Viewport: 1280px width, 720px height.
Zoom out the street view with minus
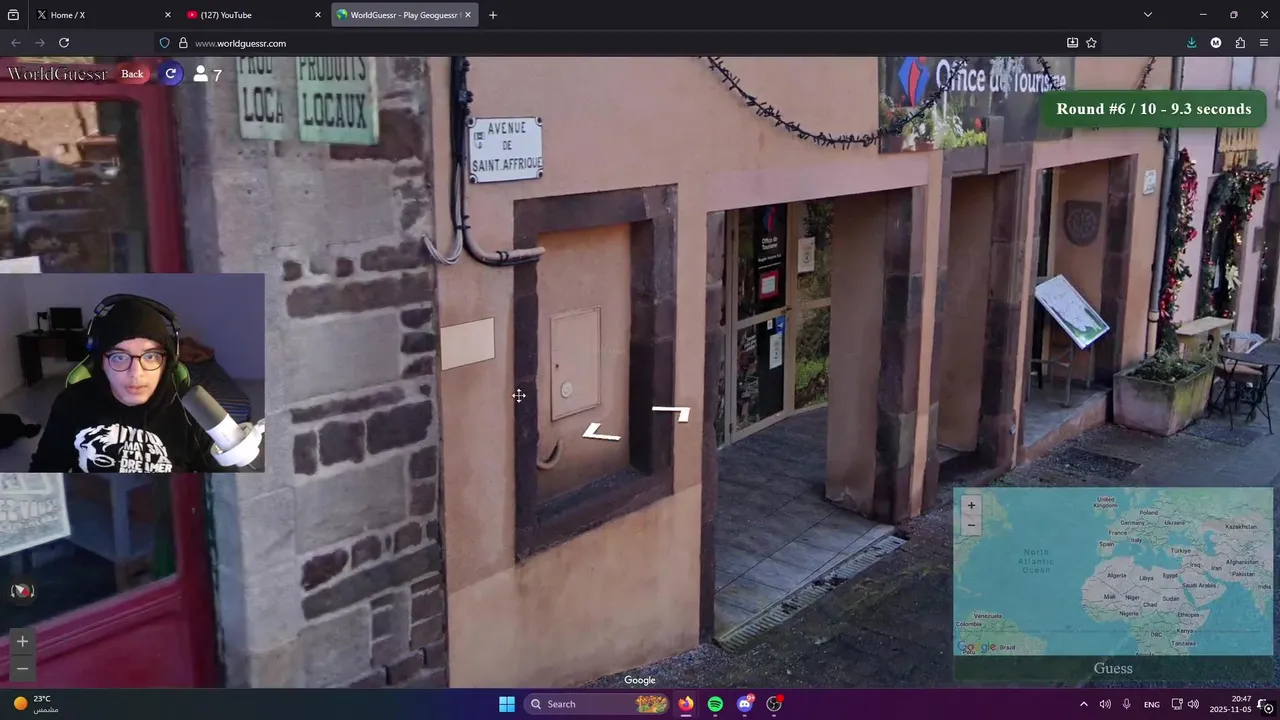[22, 668]
